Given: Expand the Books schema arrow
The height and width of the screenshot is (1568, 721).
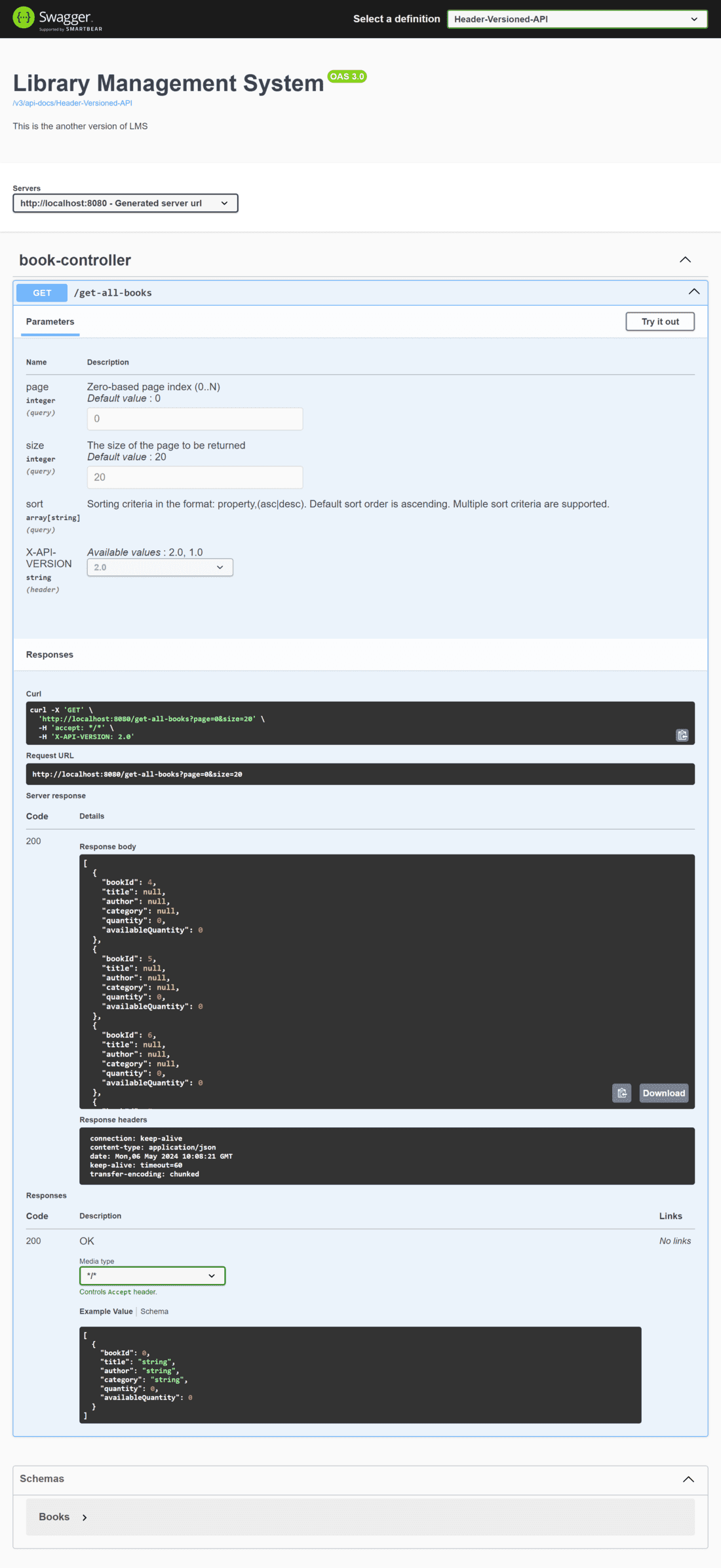Looking at the screenshot, I should point(85,1518).
